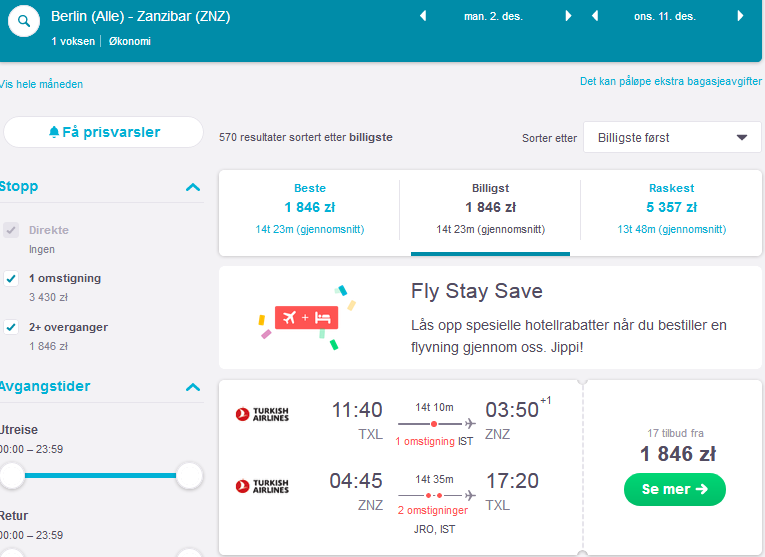
Task: Go to previous departure date arrow
Action: [x=423, y=16]
